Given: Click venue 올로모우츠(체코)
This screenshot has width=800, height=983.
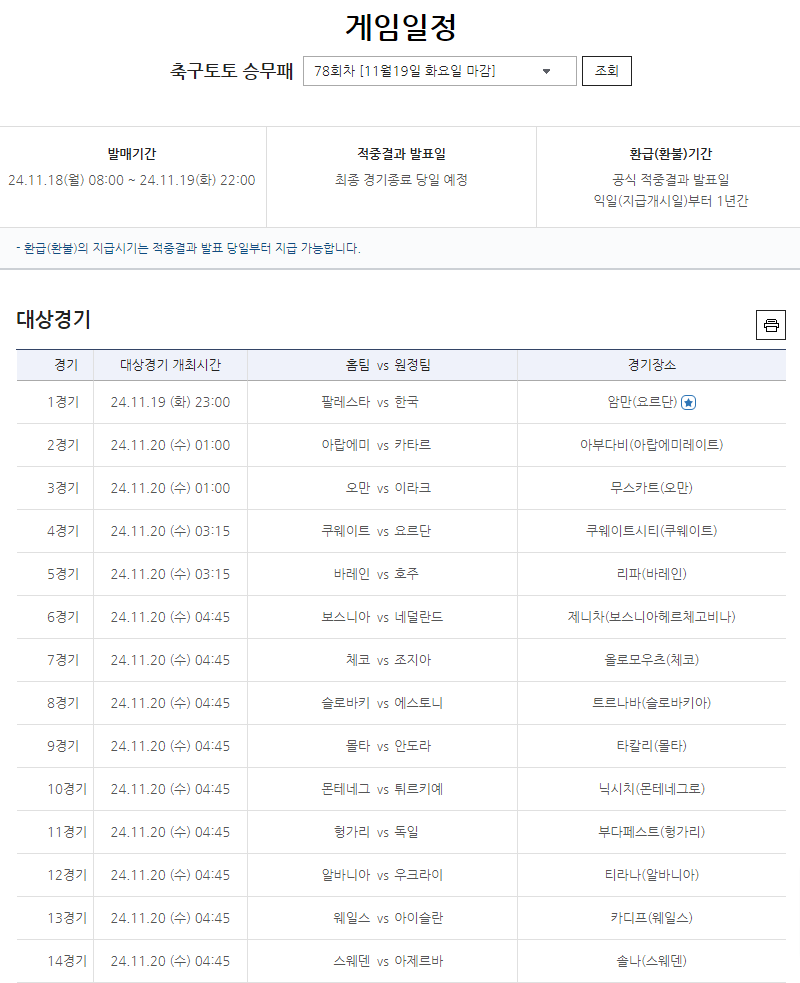Looking at the screenshot, I should pos(651,660).
